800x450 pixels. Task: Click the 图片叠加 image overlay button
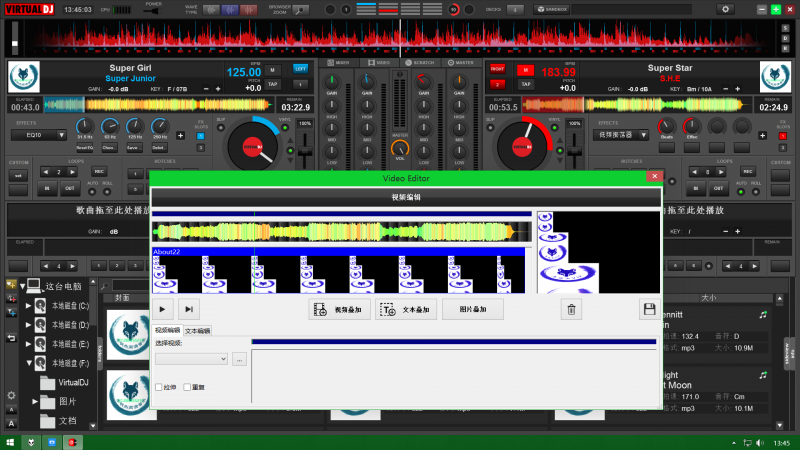[473, 309]
